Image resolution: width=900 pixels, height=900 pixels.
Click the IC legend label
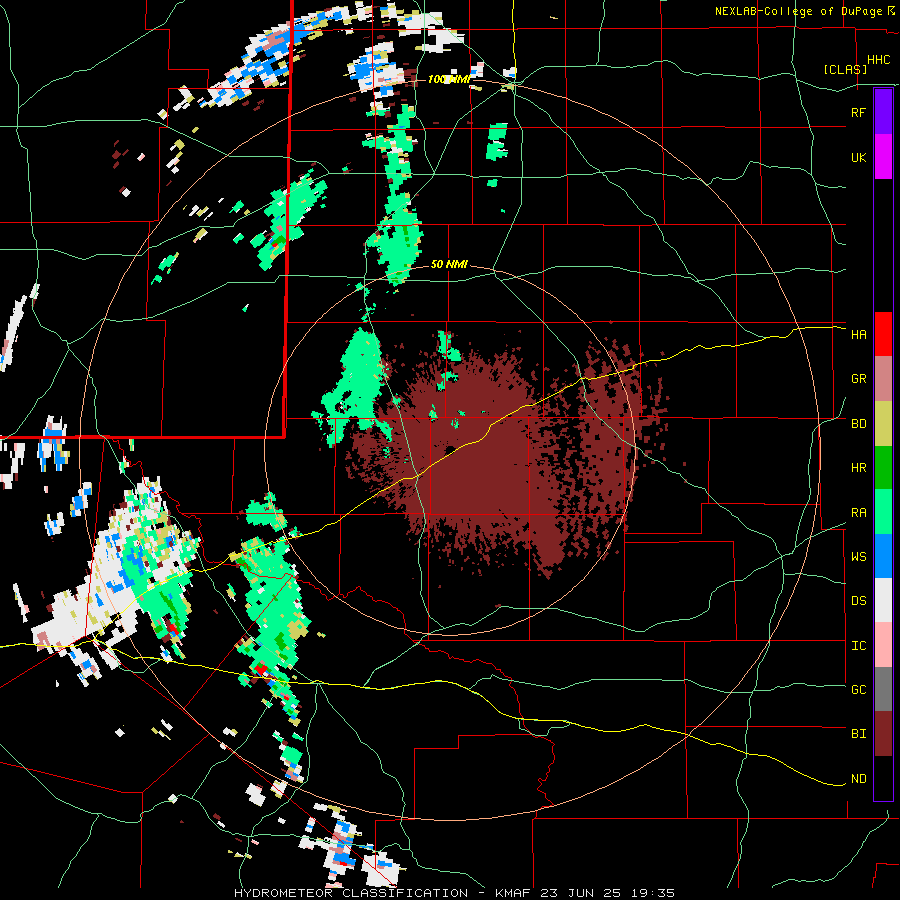(858, 646)
